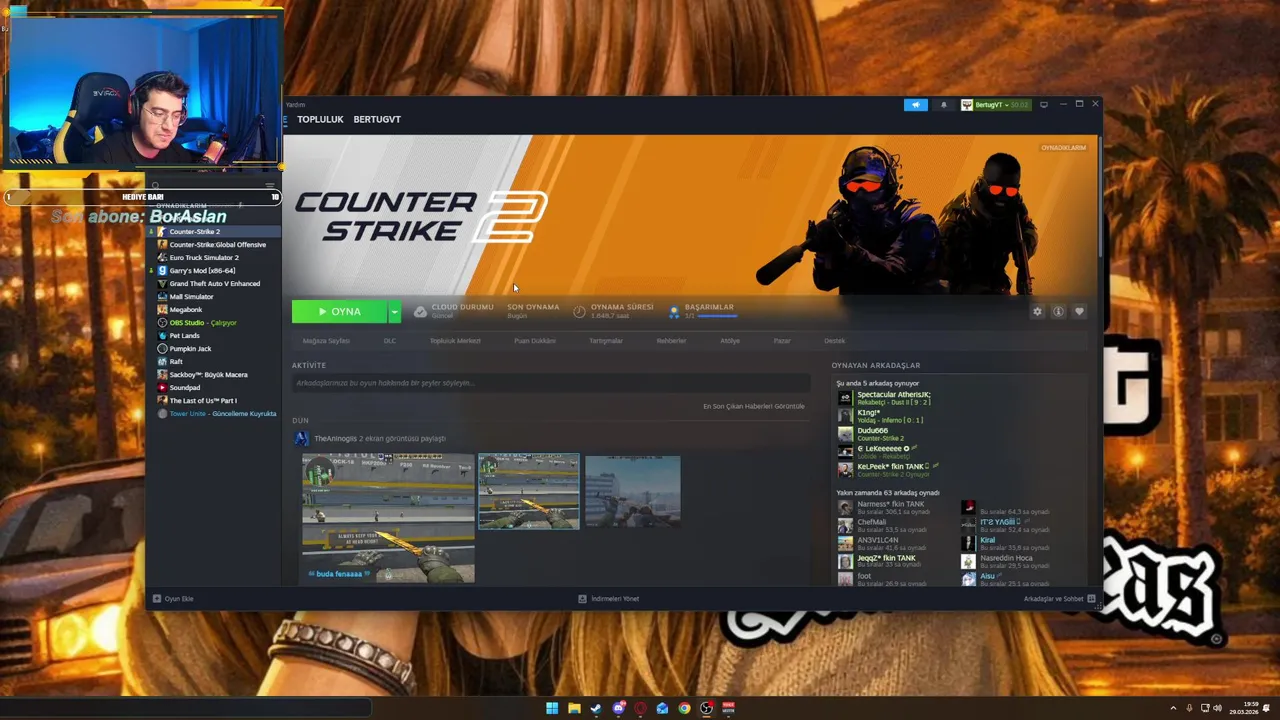
Task: Open the Yardım menu
Action: click(295, 105)
